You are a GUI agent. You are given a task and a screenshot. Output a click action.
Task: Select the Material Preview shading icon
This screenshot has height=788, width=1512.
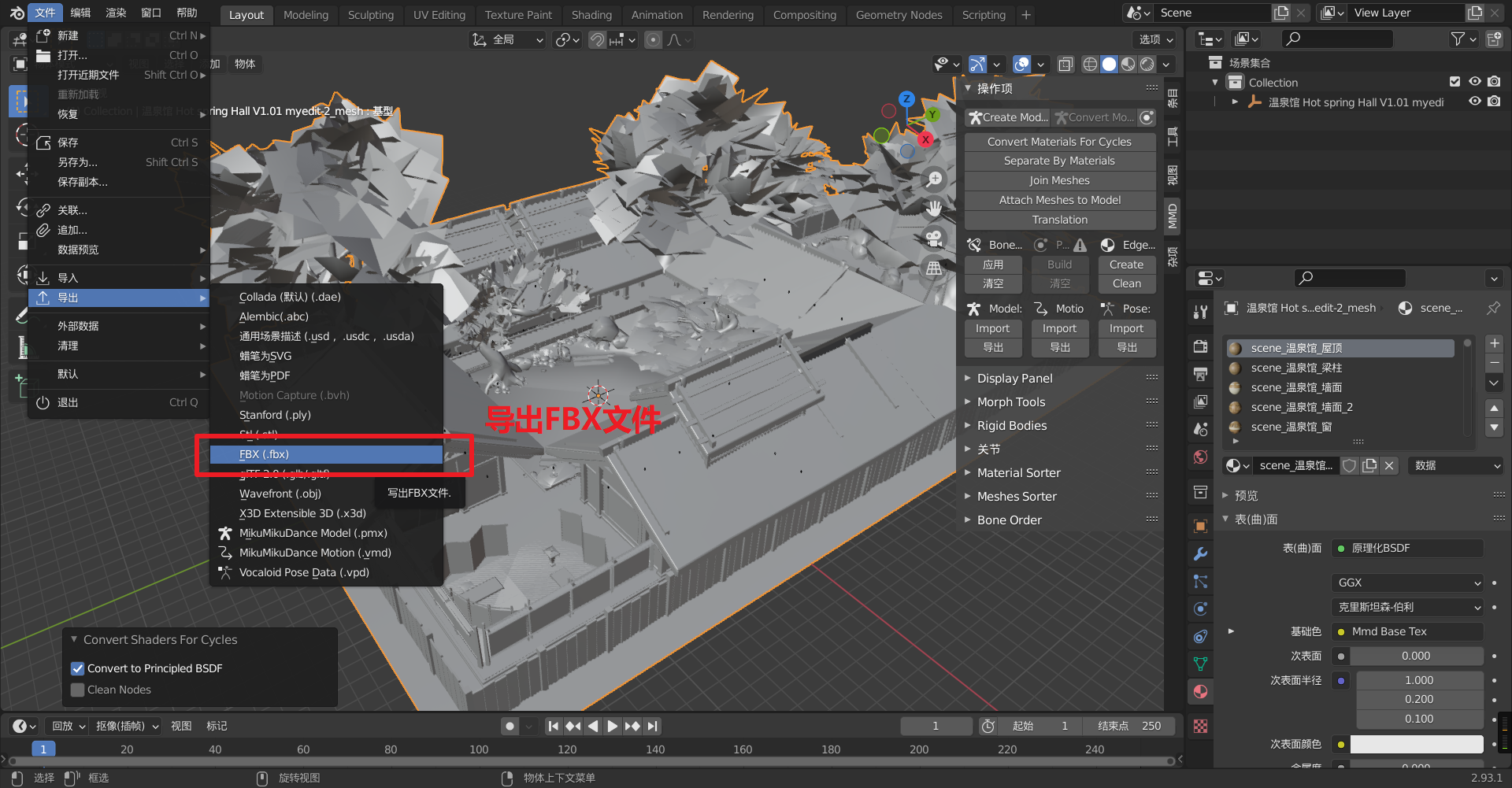point(1128,64)
